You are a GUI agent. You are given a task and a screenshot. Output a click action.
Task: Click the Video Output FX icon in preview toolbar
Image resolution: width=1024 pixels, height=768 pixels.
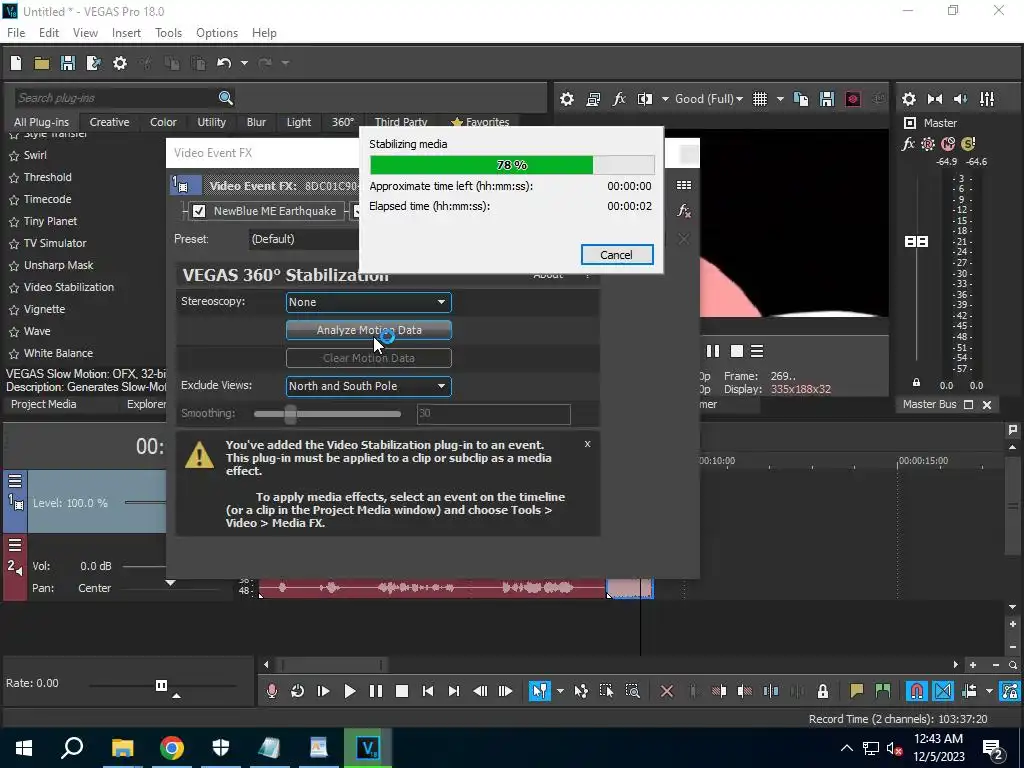click(619, 99)
